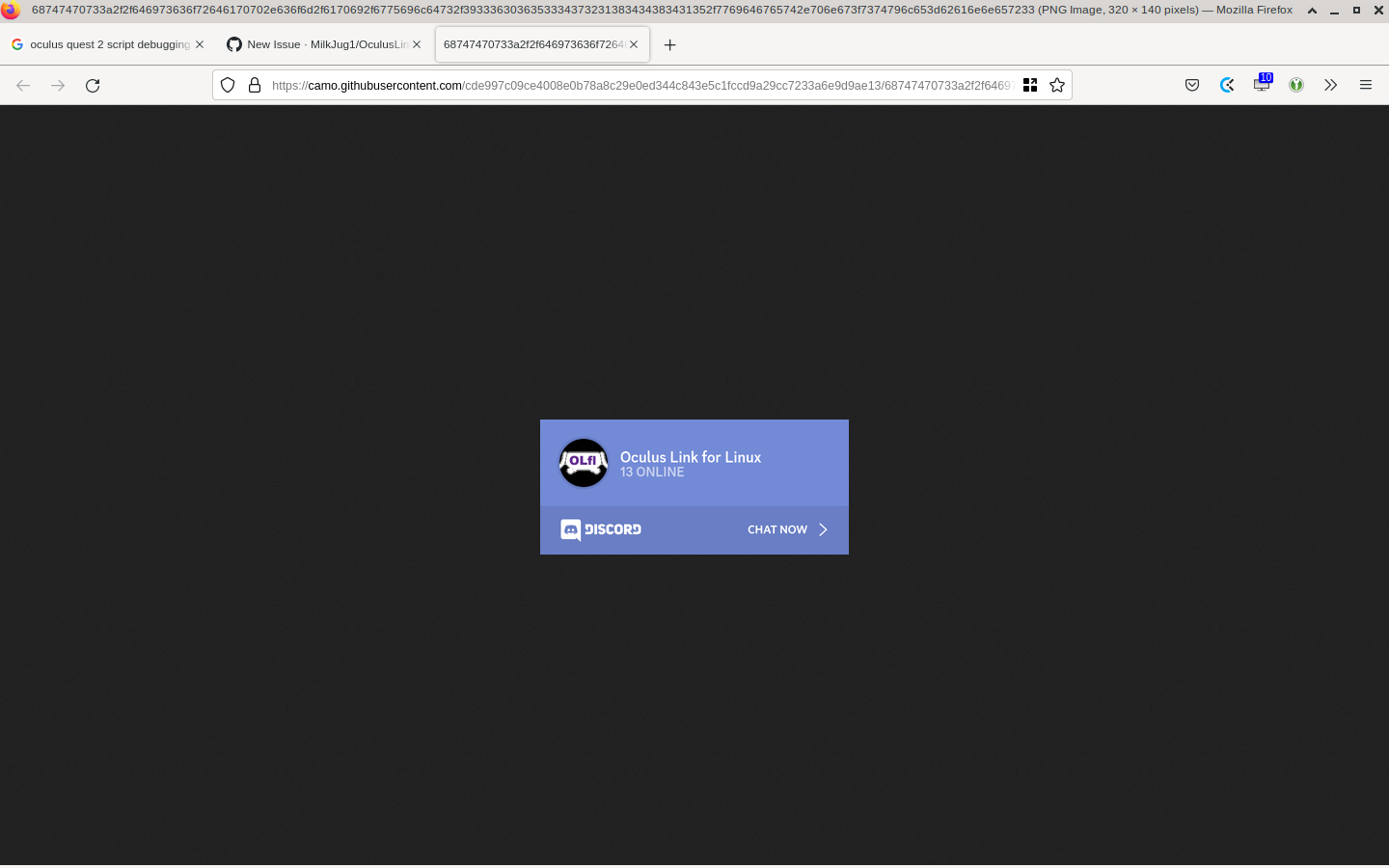Close the current image tab
This screenshot has height=868, width=1389.
tap(634, 44)
